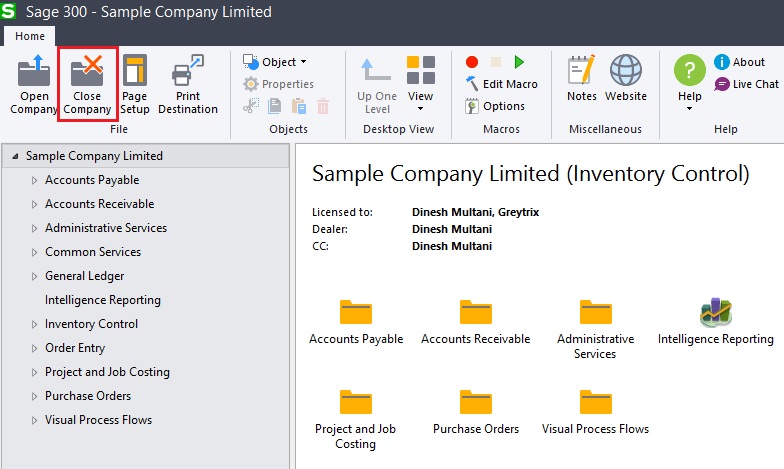
Task: Expand Order Entry tree node
Action: coord(34,348)
